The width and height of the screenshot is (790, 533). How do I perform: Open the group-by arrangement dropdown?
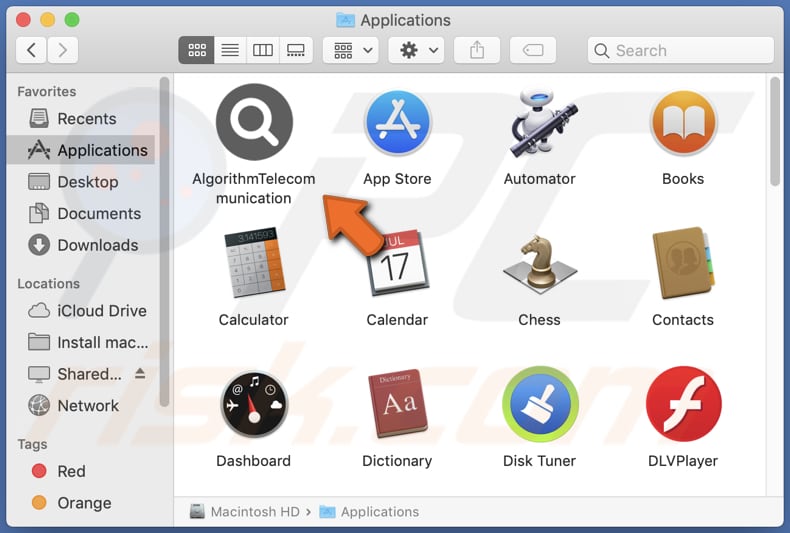point(351,50)
